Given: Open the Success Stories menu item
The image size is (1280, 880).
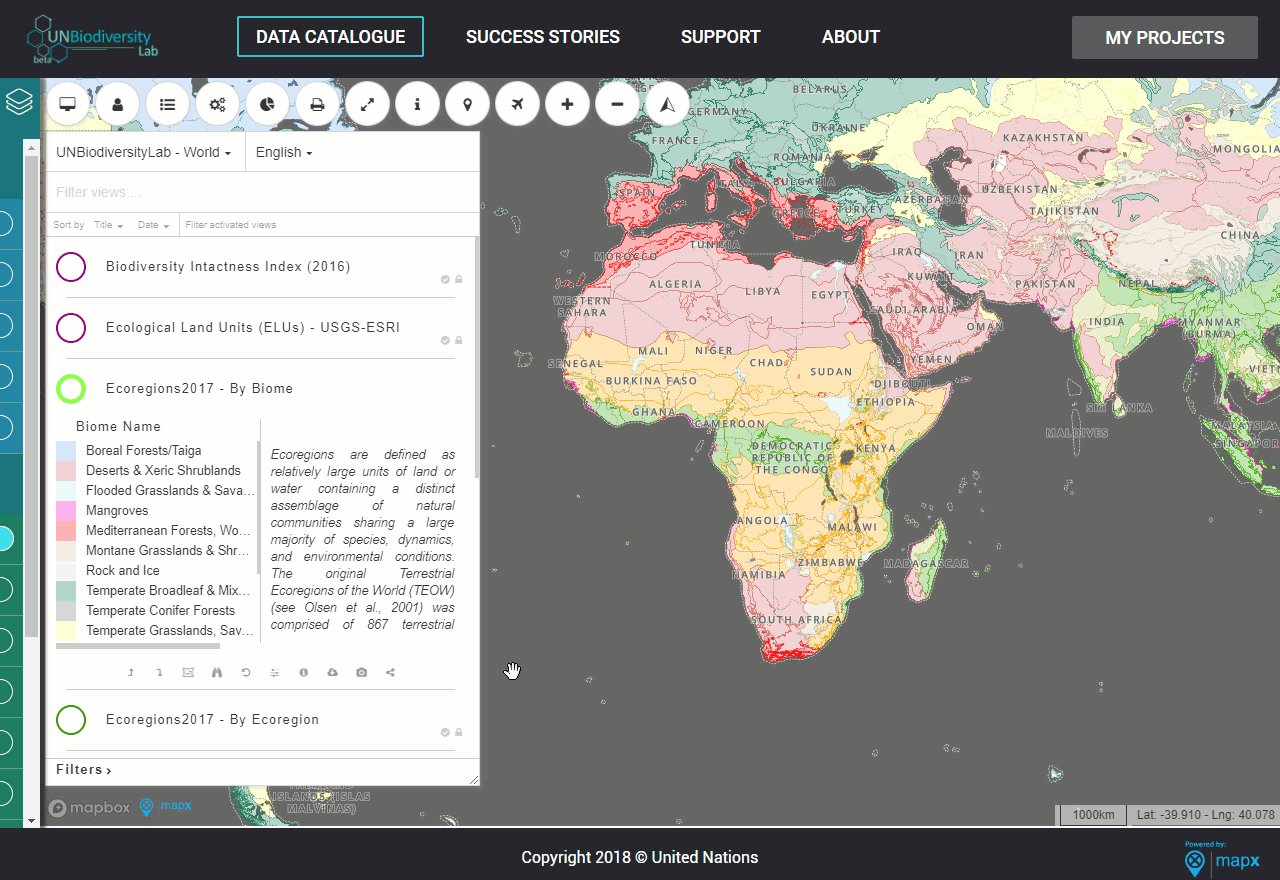Looking at the screenshot, I should point(543,37).
